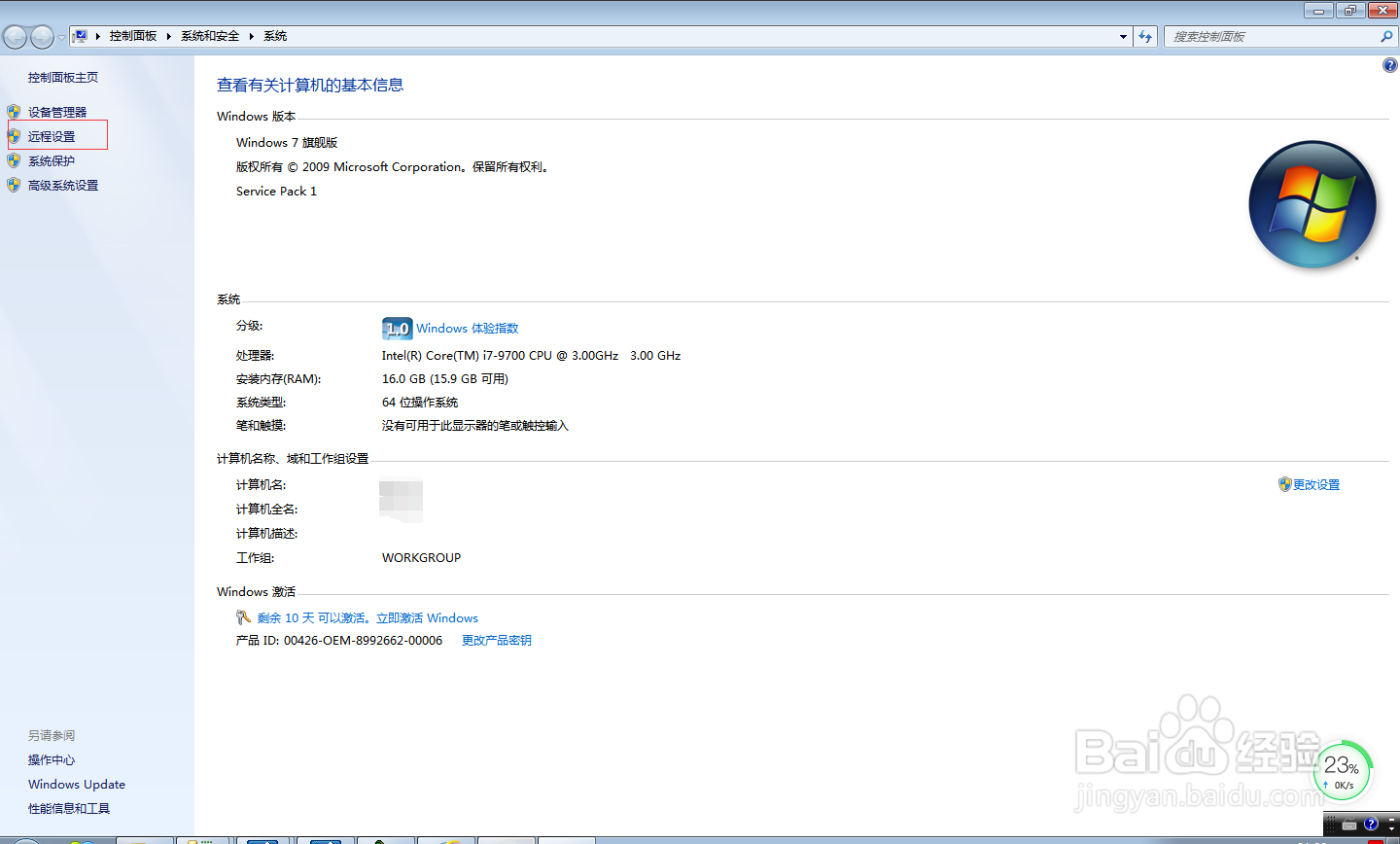Click the Forward navigation arrow button
The image size is (1400, 844).
click(x=42, y=37)
